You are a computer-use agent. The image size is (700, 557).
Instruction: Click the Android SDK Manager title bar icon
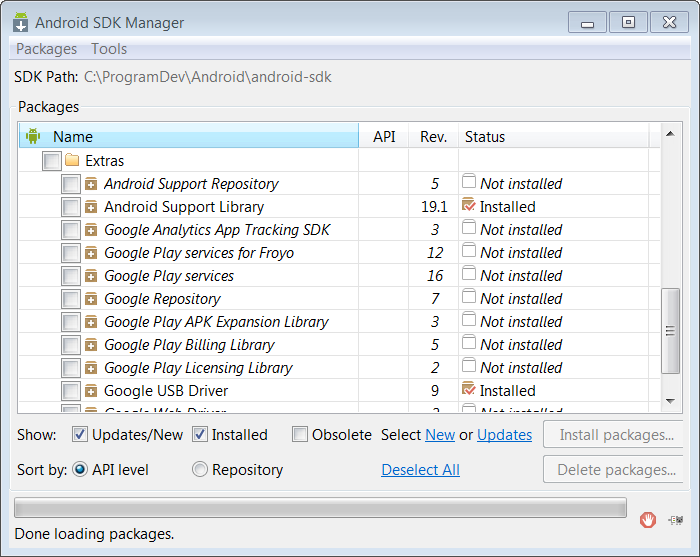[x=20, y=22]
